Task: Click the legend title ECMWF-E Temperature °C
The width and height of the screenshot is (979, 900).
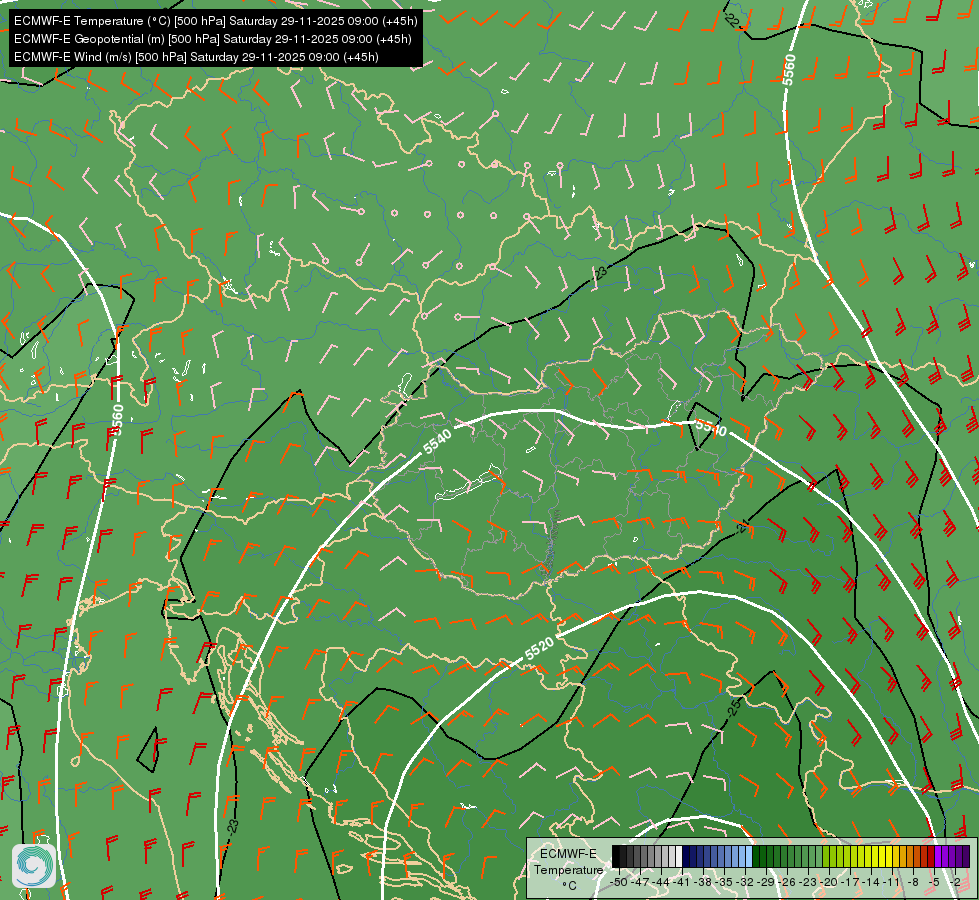Action: [568, 869]
